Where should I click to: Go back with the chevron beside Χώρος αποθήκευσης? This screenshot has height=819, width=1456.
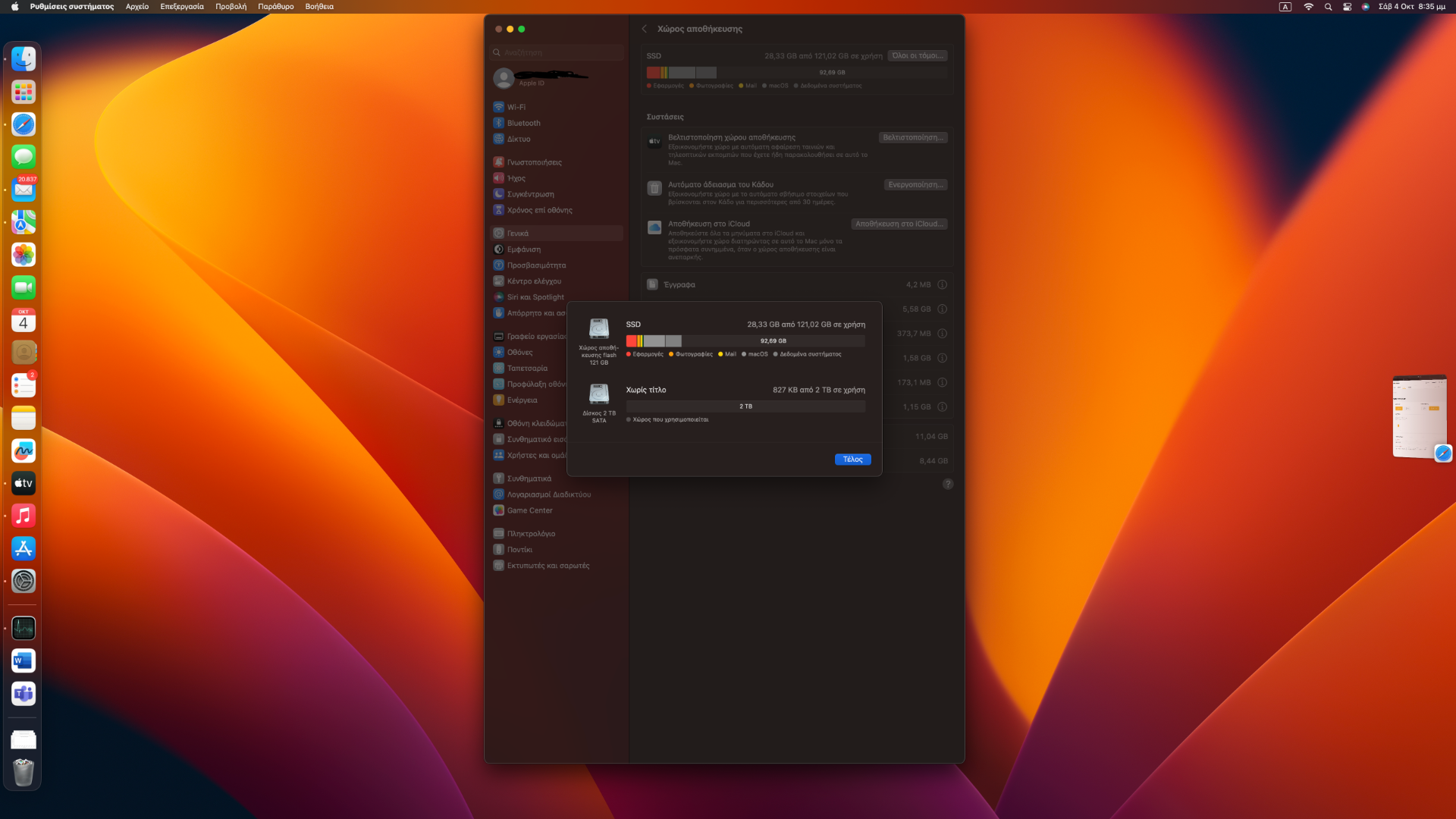pos(645,29)
